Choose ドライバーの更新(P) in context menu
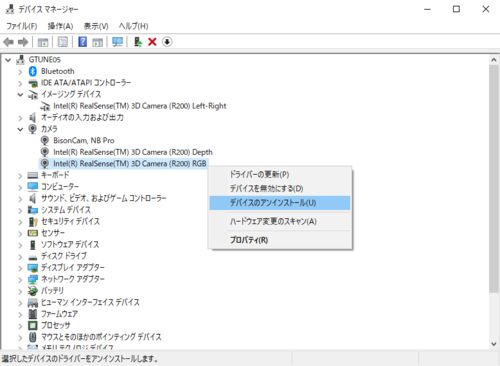The width and height of the screenshot is (500, 366). pos(280,174)
